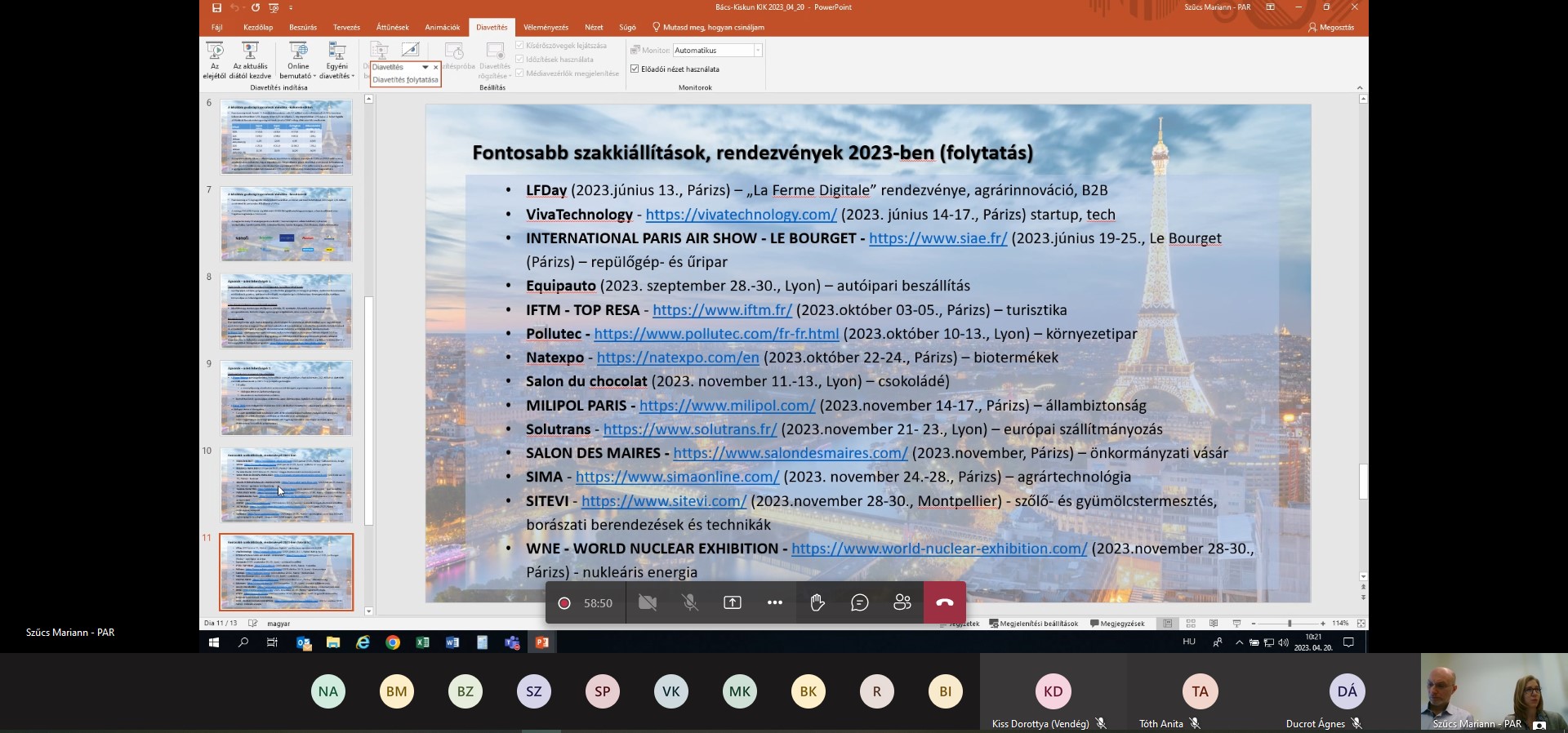Viewport: 1568px width, 733px height.
Task: Open the quick access toolbar customize dropdown
Action: (x=292, y=7)
